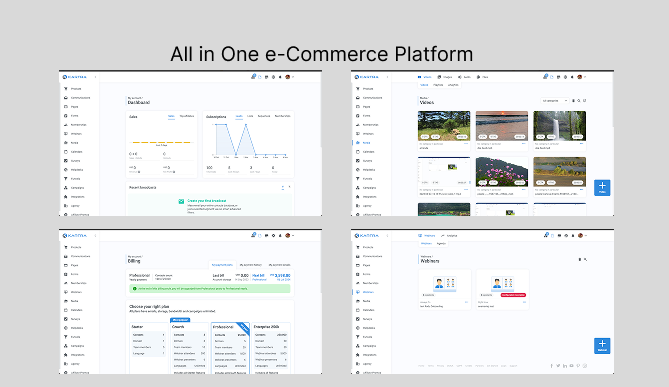Open the Analytics sub-tab in Videos panel
Screen dimensions: 669x387
(x=453, y=85)
